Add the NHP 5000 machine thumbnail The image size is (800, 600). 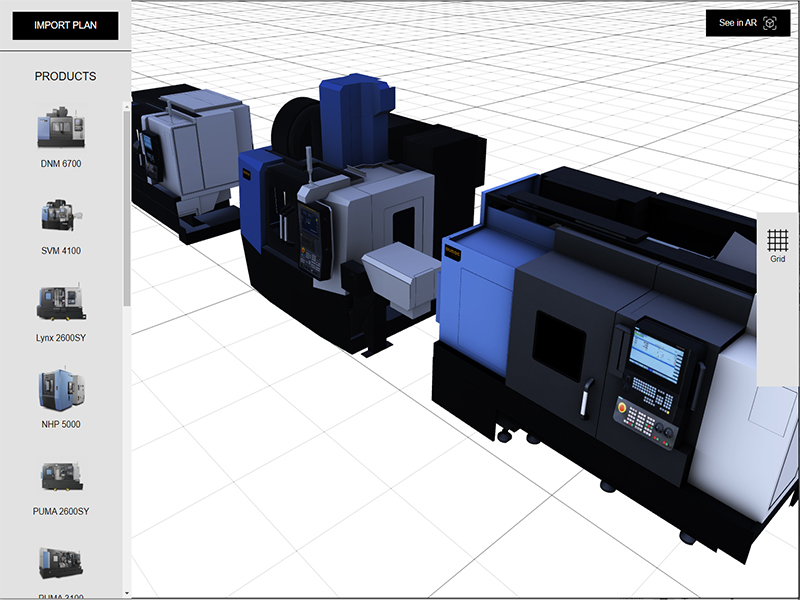(61, 389)
